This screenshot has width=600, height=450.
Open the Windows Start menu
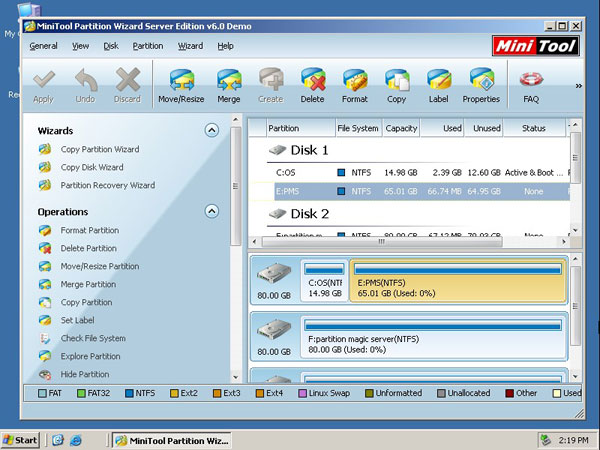click(x=20, y=440)
